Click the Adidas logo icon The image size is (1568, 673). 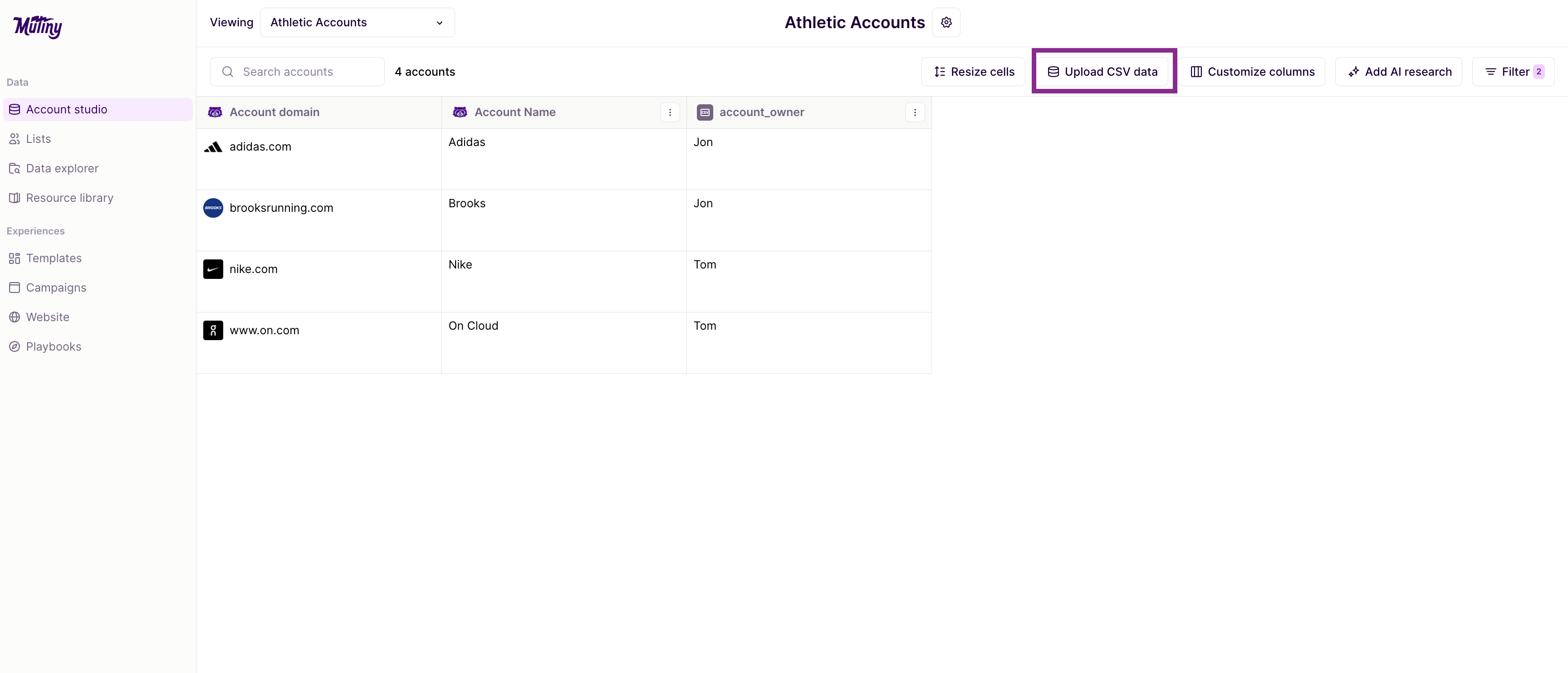point(213,146)
